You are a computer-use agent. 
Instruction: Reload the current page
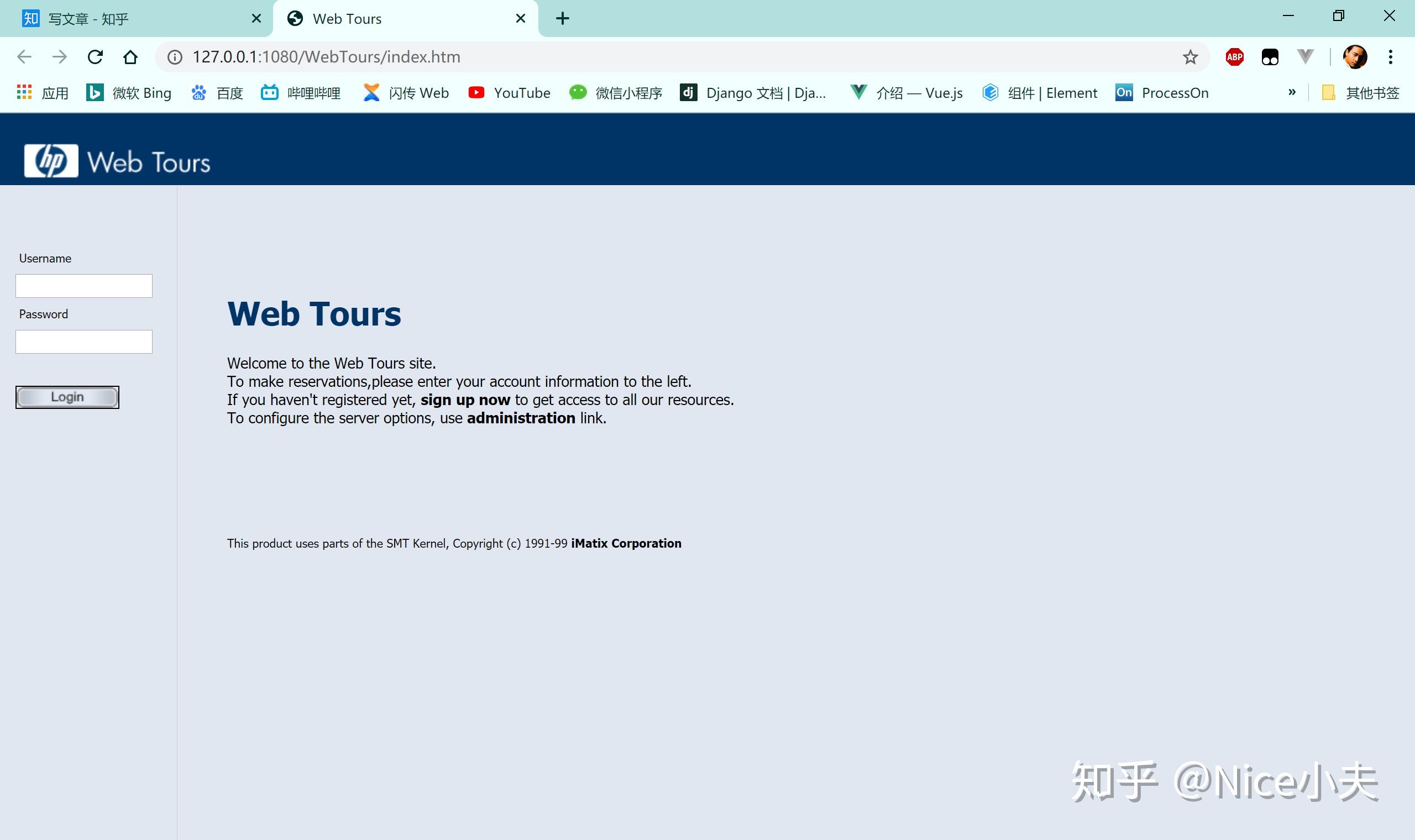95,56
